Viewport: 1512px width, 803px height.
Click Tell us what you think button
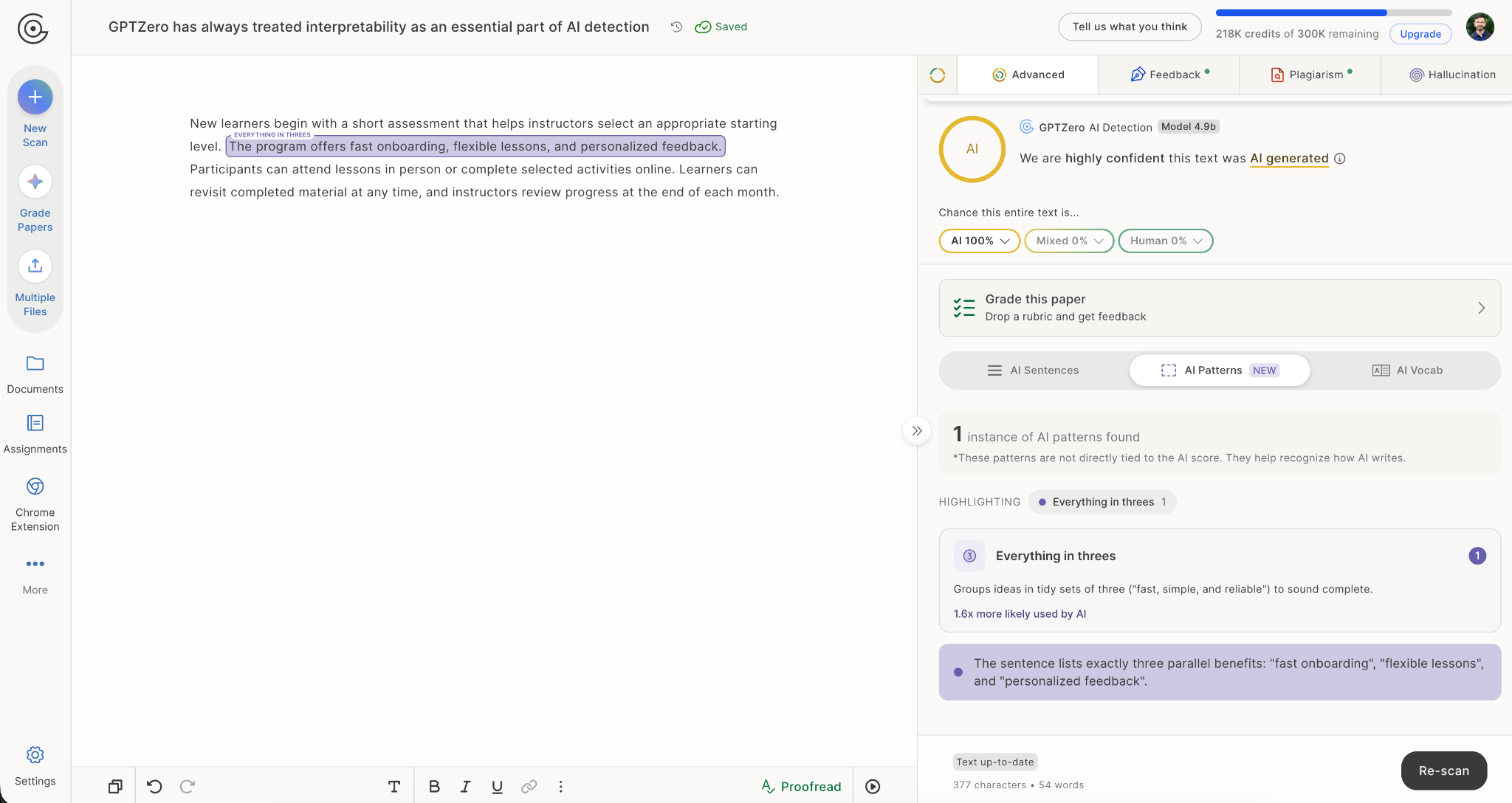(x=1130, y=27)
